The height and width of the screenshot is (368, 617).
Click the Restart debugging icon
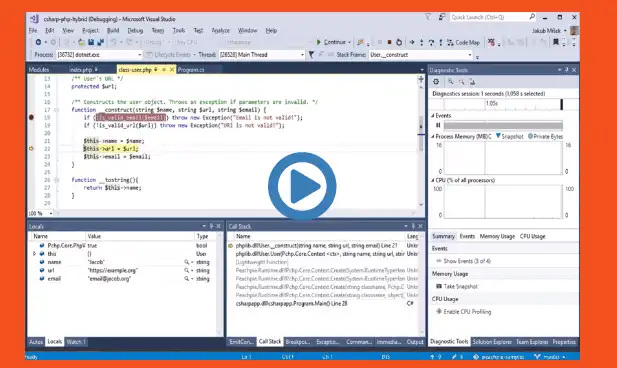(399, 42)
